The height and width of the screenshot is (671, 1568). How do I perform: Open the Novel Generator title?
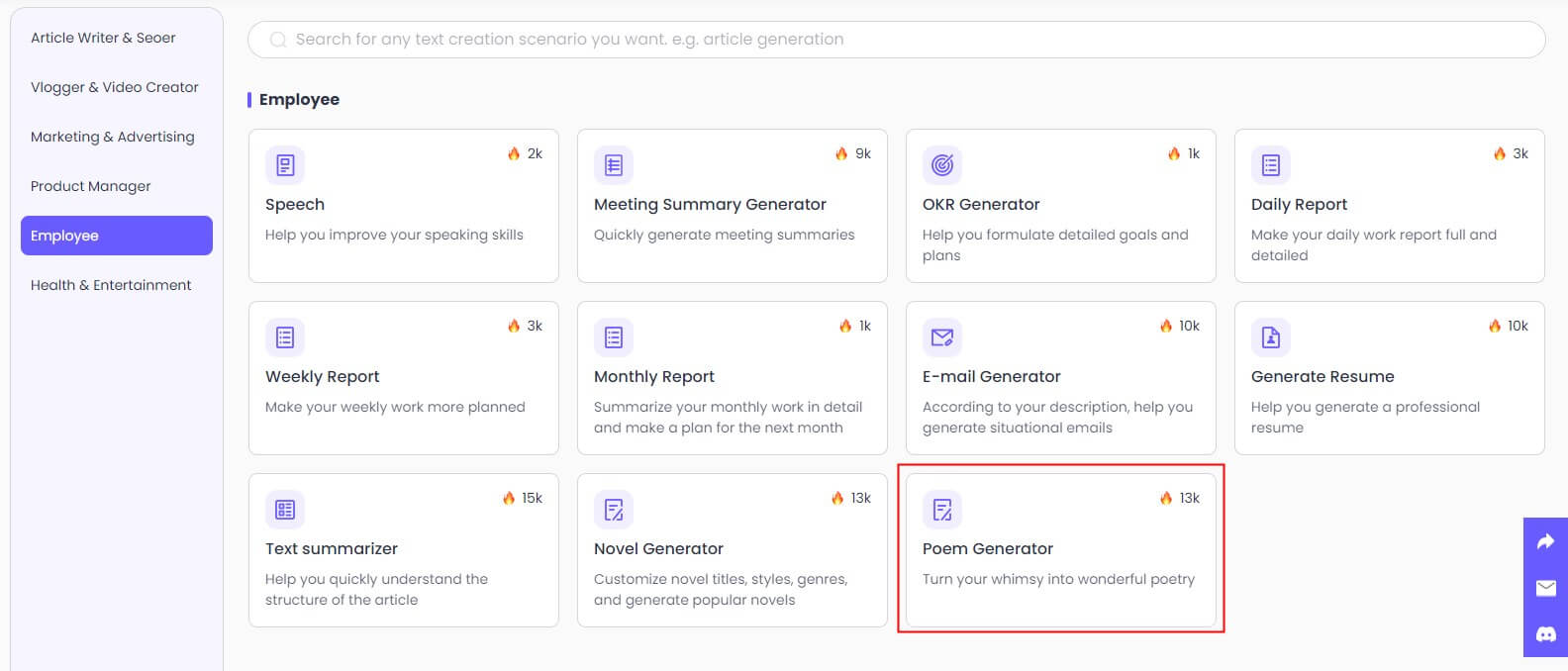(x=658, y=548)
